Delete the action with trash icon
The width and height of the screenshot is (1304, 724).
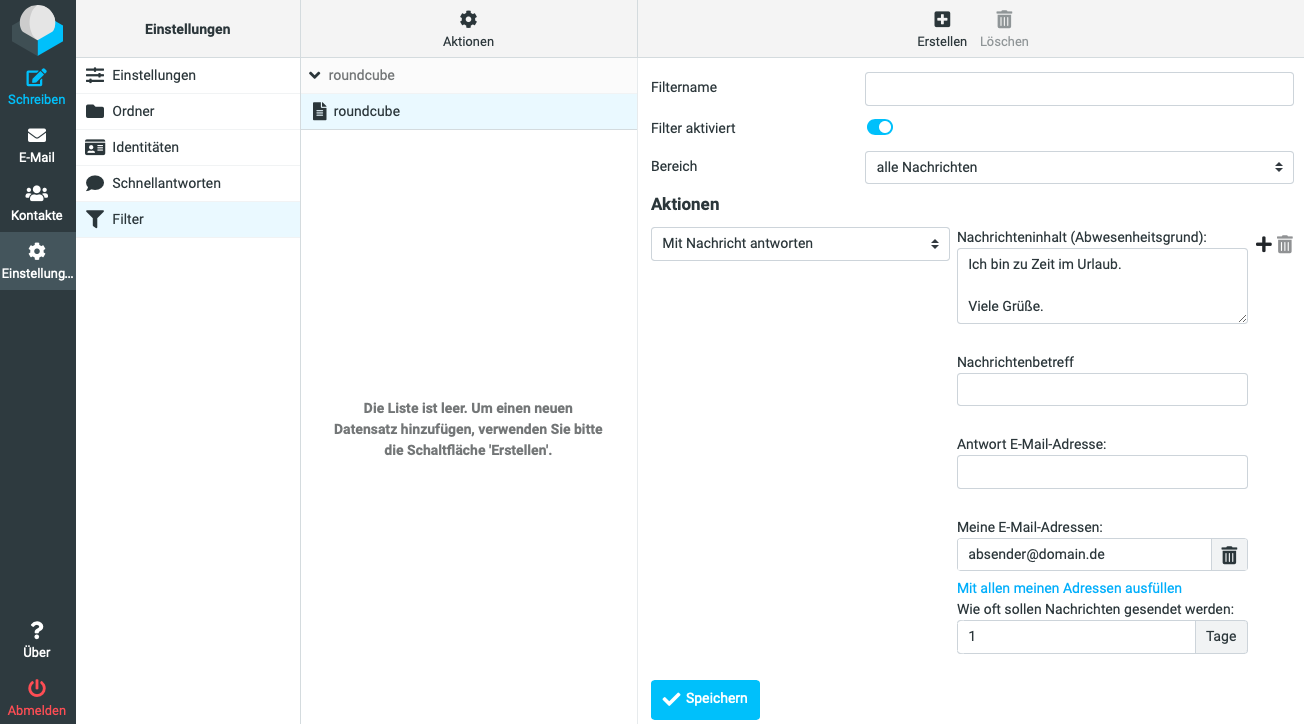[1285, 244]
